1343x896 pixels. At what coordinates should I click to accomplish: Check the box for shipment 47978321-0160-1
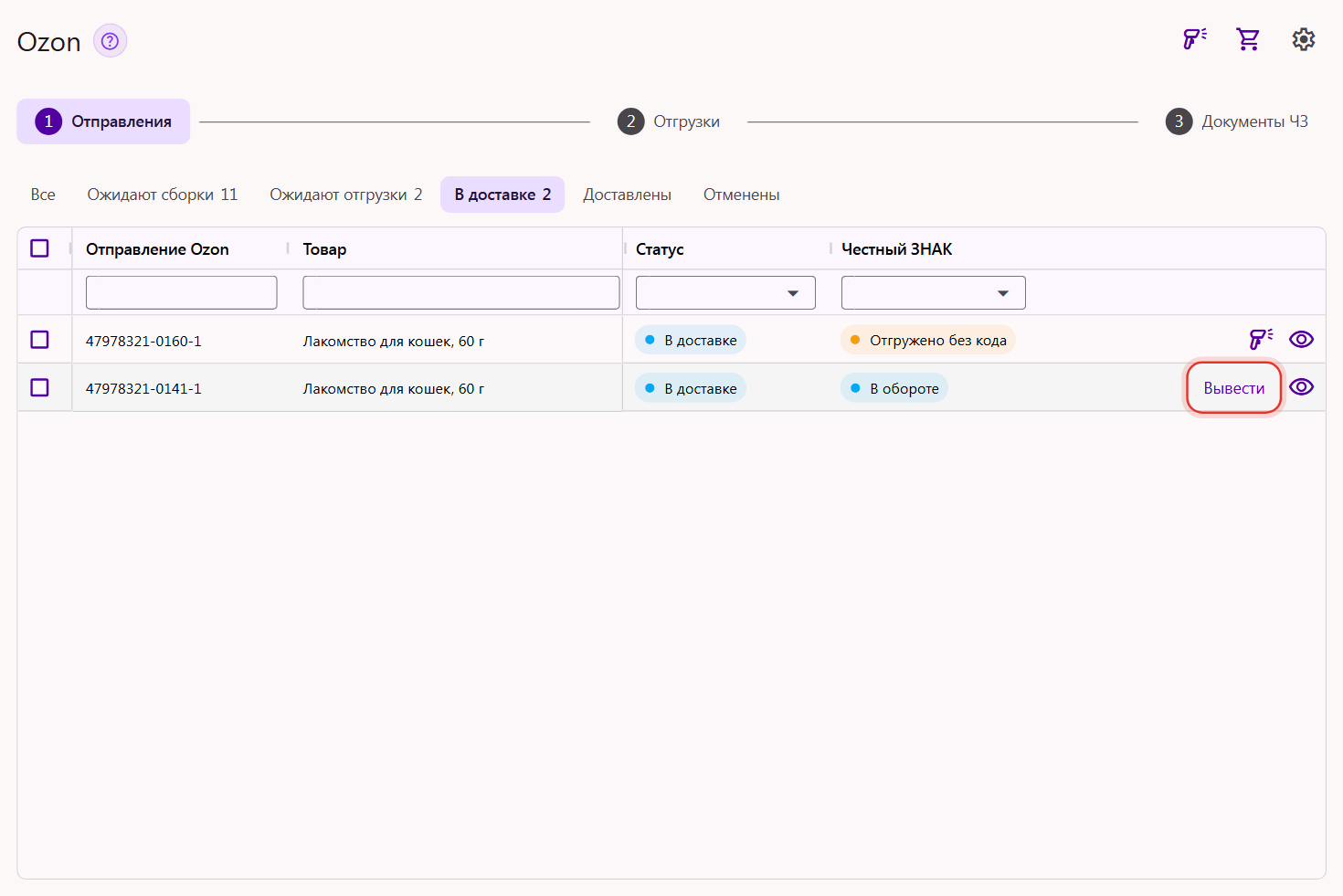tap(39, 340)
